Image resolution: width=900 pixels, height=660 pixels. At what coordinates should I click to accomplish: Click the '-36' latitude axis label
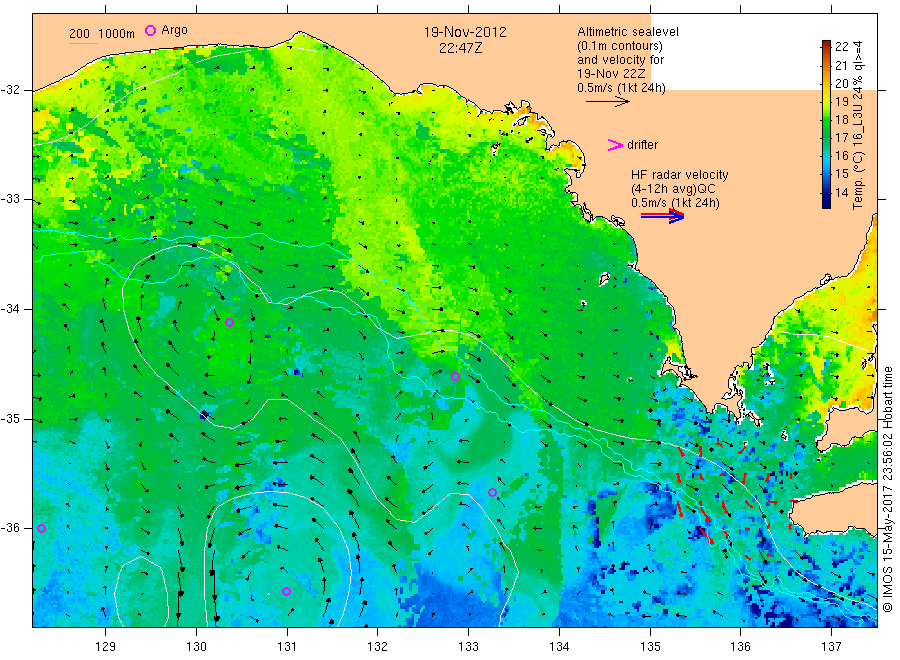11,528
